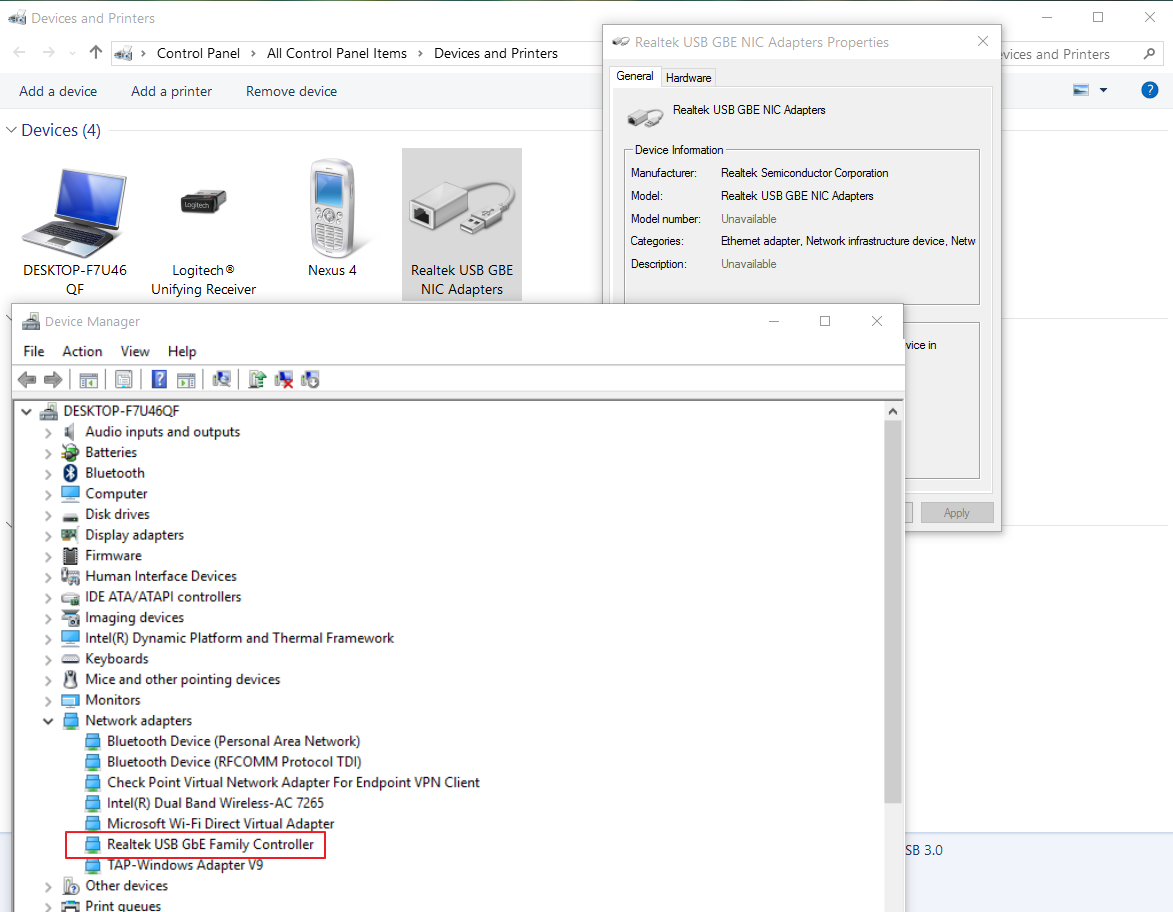Viewport: 1173px width, 912px height.
Task: Expand the Batteries category
Action: (x=48, y=453)
